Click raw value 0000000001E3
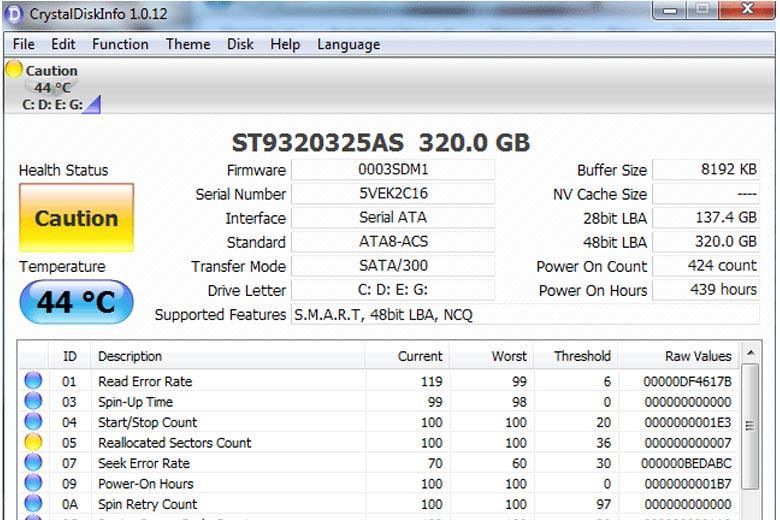The height and width of the screenshot is (520, 780). (x=688, y=422)
